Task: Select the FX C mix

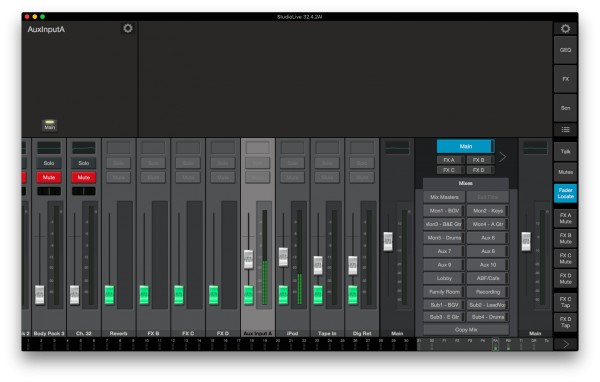Action: 451,170
